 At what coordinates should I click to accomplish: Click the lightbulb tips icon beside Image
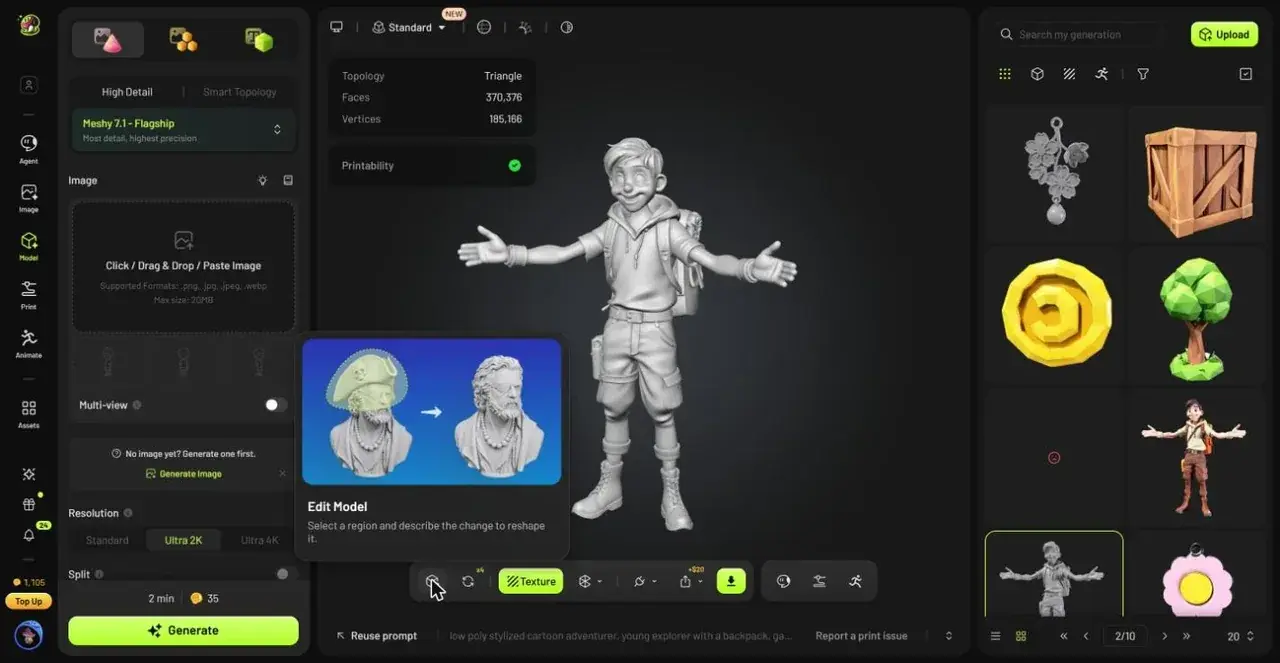(263, 180)
